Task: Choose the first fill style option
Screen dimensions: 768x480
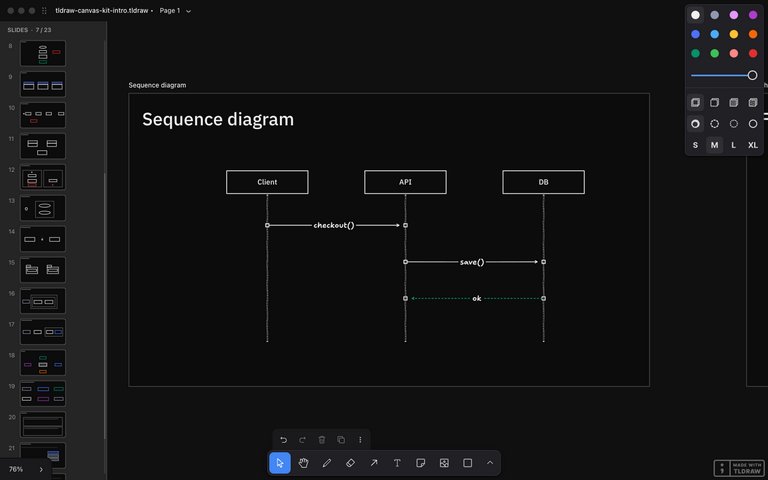Action: (695, 102)
